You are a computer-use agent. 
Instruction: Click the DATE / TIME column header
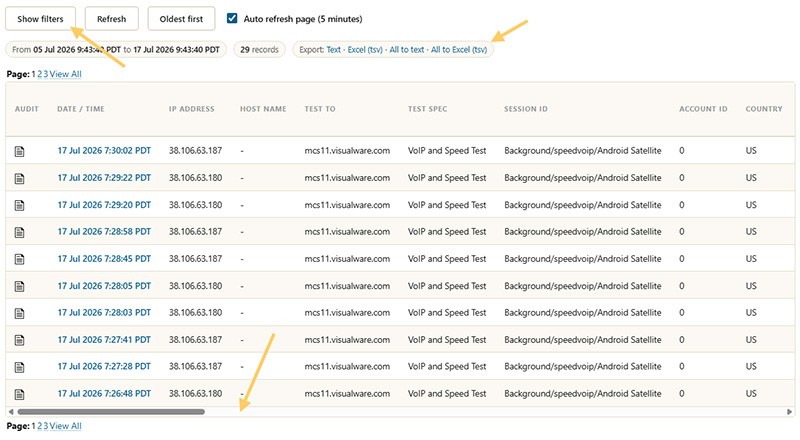coord(81,109)
